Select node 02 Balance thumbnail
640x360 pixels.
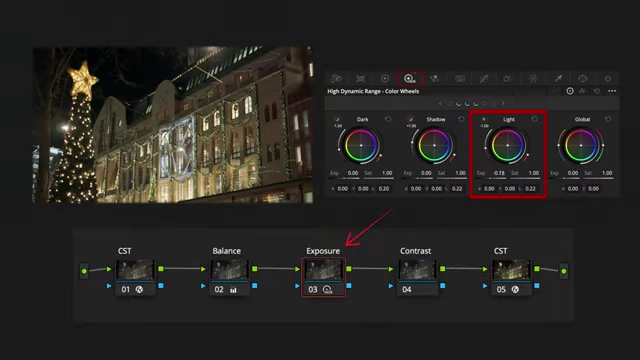229,270
